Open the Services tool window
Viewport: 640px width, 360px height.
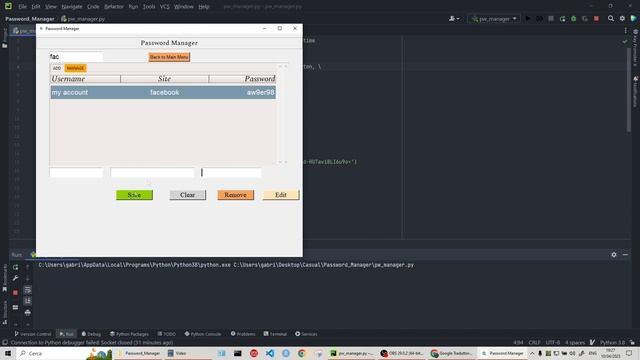[306, 334]
